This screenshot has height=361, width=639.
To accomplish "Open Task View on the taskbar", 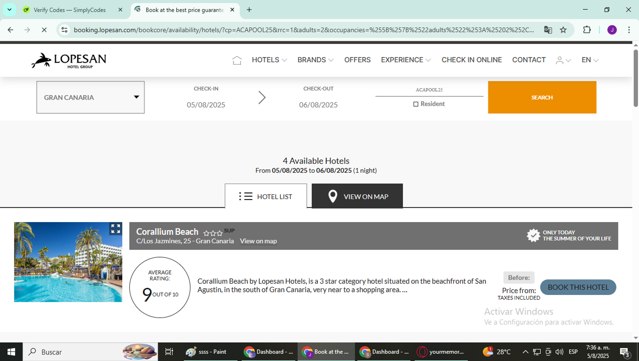I will 169,352.
